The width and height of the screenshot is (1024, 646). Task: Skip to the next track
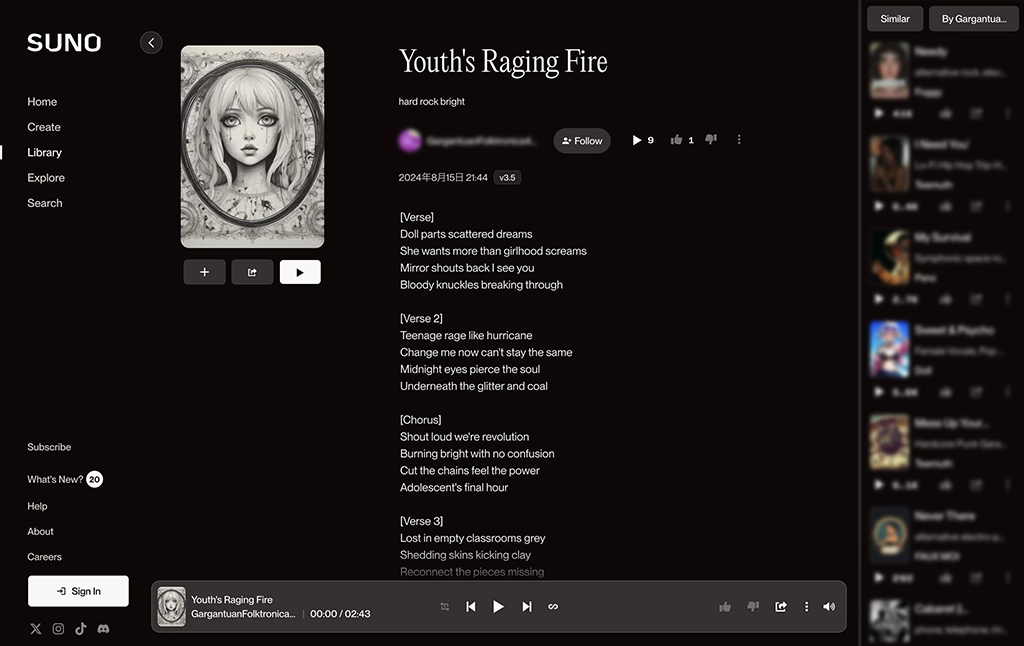(526, 607)
